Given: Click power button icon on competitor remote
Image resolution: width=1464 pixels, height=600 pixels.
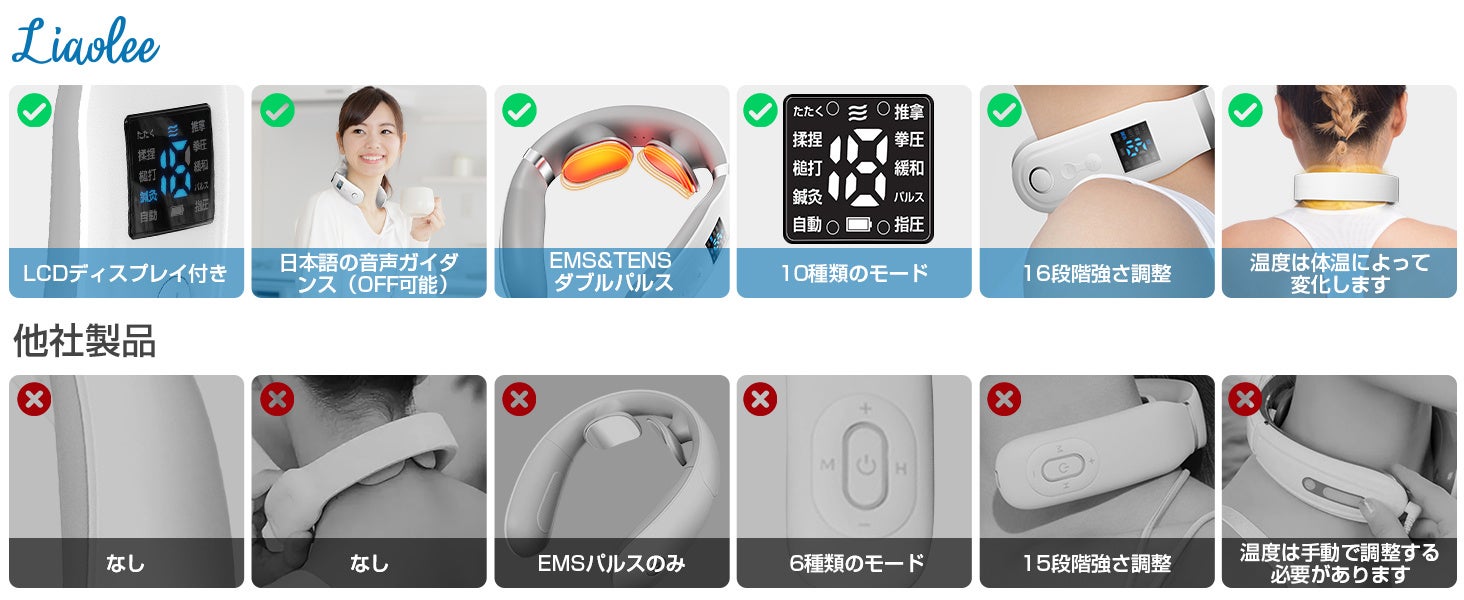Looking at the screenshot, I should point(866,465).
